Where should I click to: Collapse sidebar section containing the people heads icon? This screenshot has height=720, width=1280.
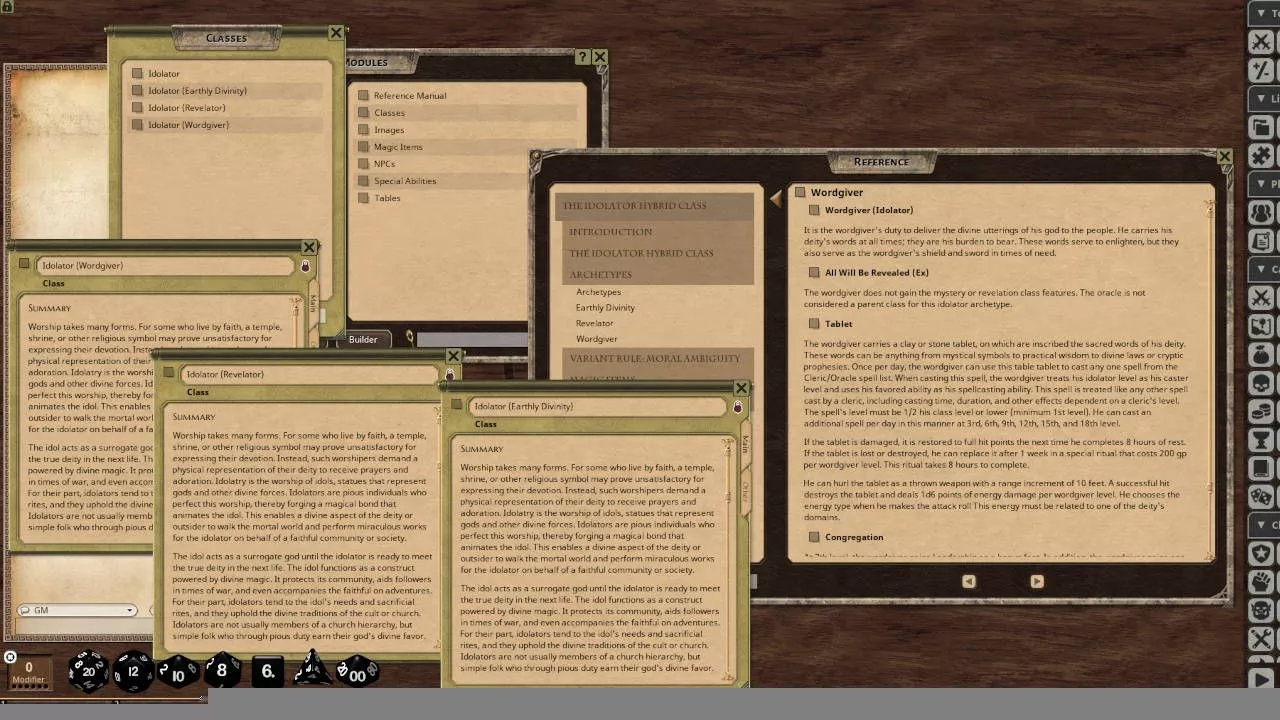1263,184
